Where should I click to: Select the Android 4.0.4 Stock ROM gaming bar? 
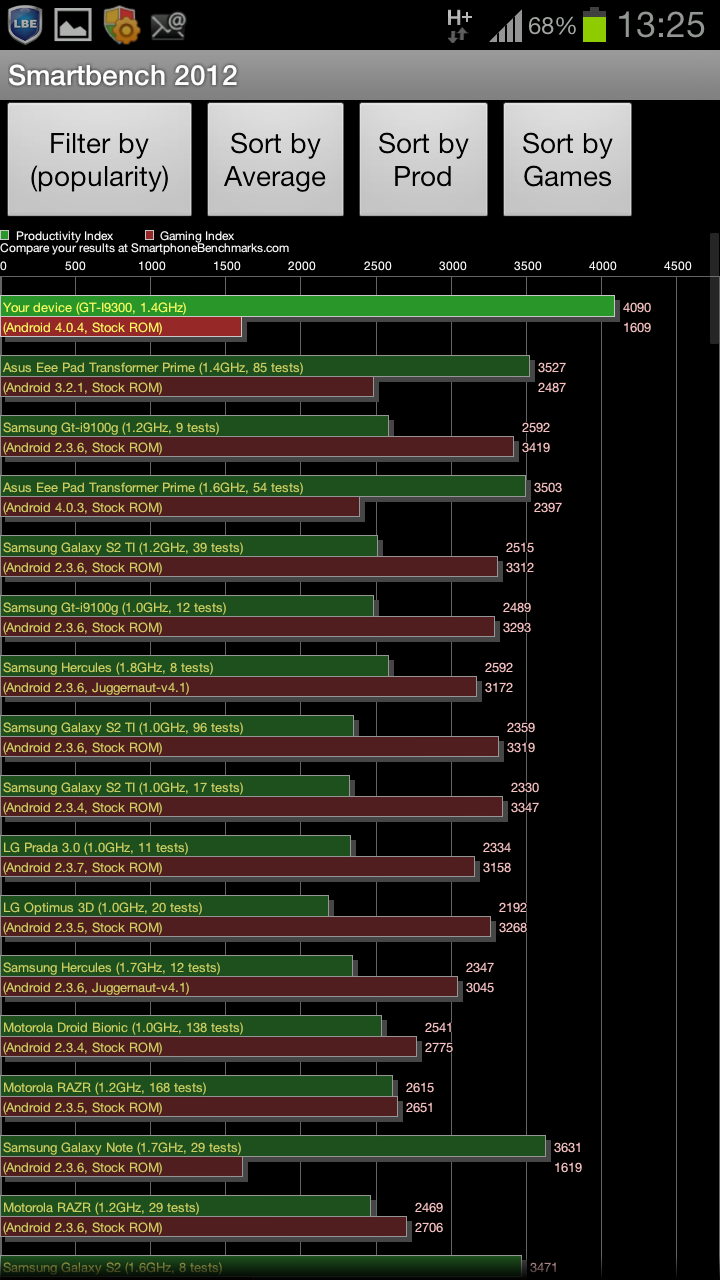[121, 327]
